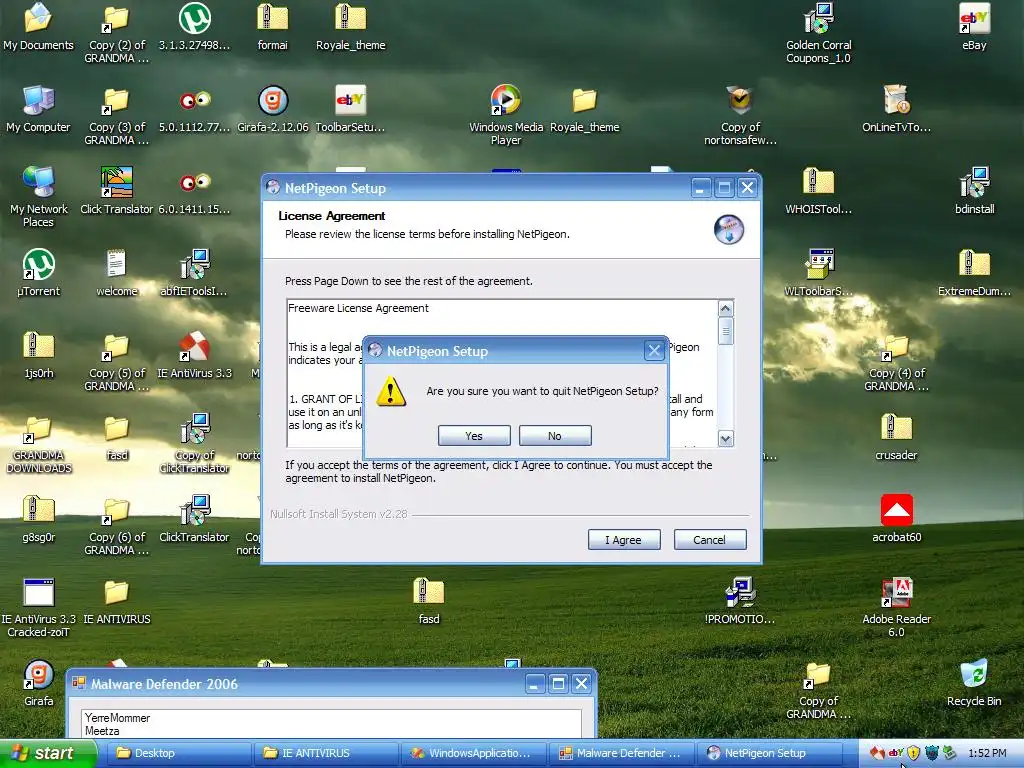Viewport: 1024px width, 768px height.
Task: Select the IE ANTIVIRUS folder icon
Action: coord(116,601)
